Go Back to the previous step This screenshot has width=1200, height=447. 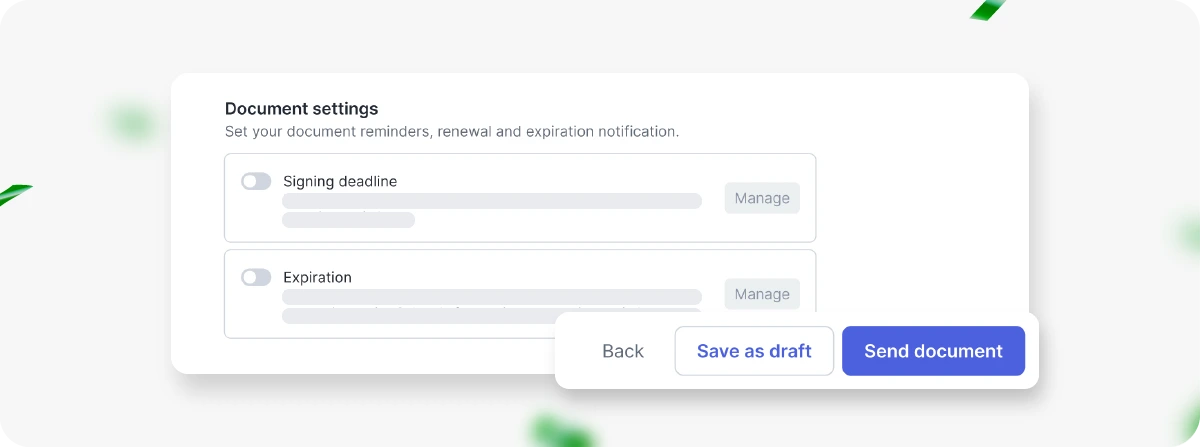point(623,351)
